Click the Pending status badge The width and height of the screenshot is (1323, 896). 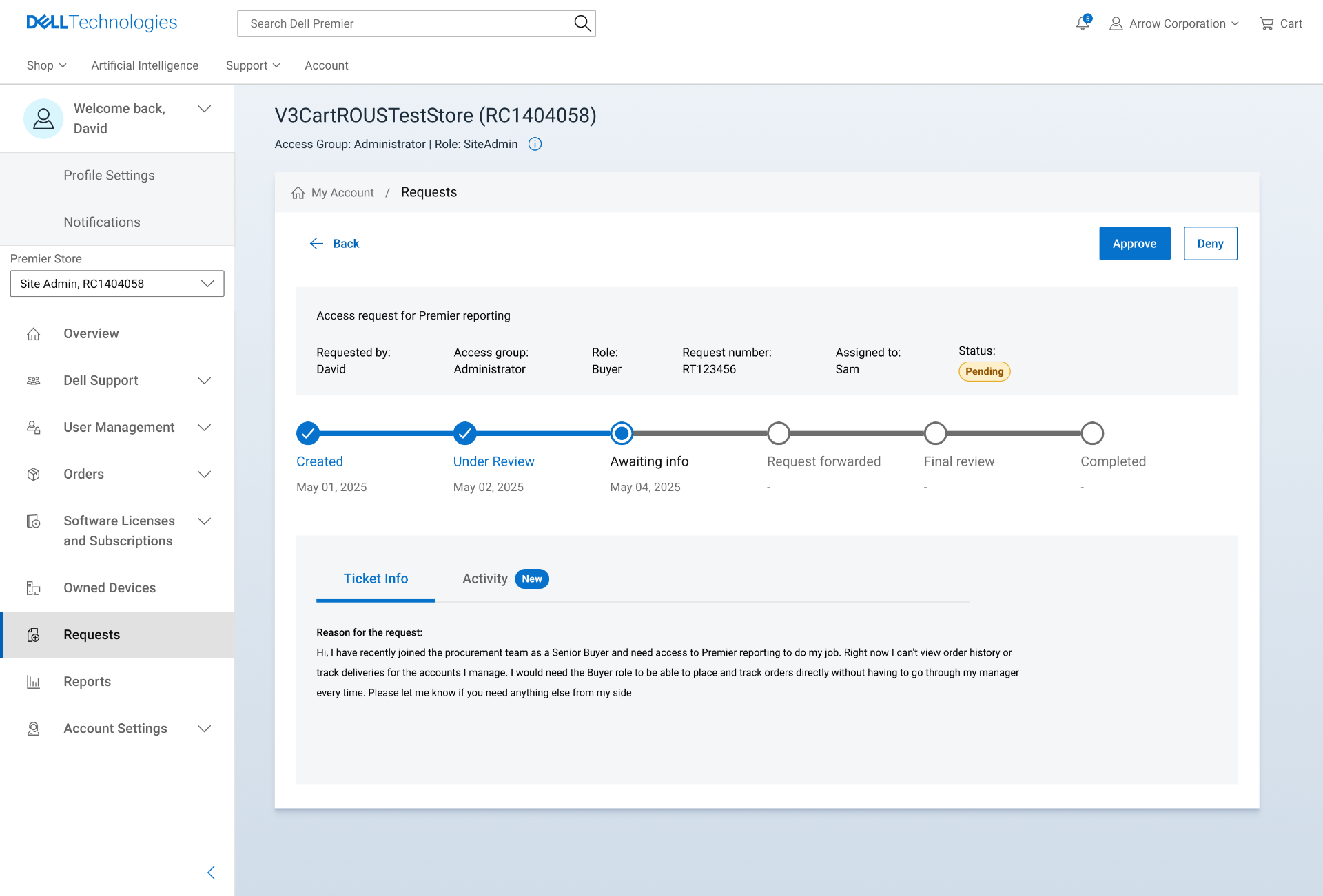point(984,372)
